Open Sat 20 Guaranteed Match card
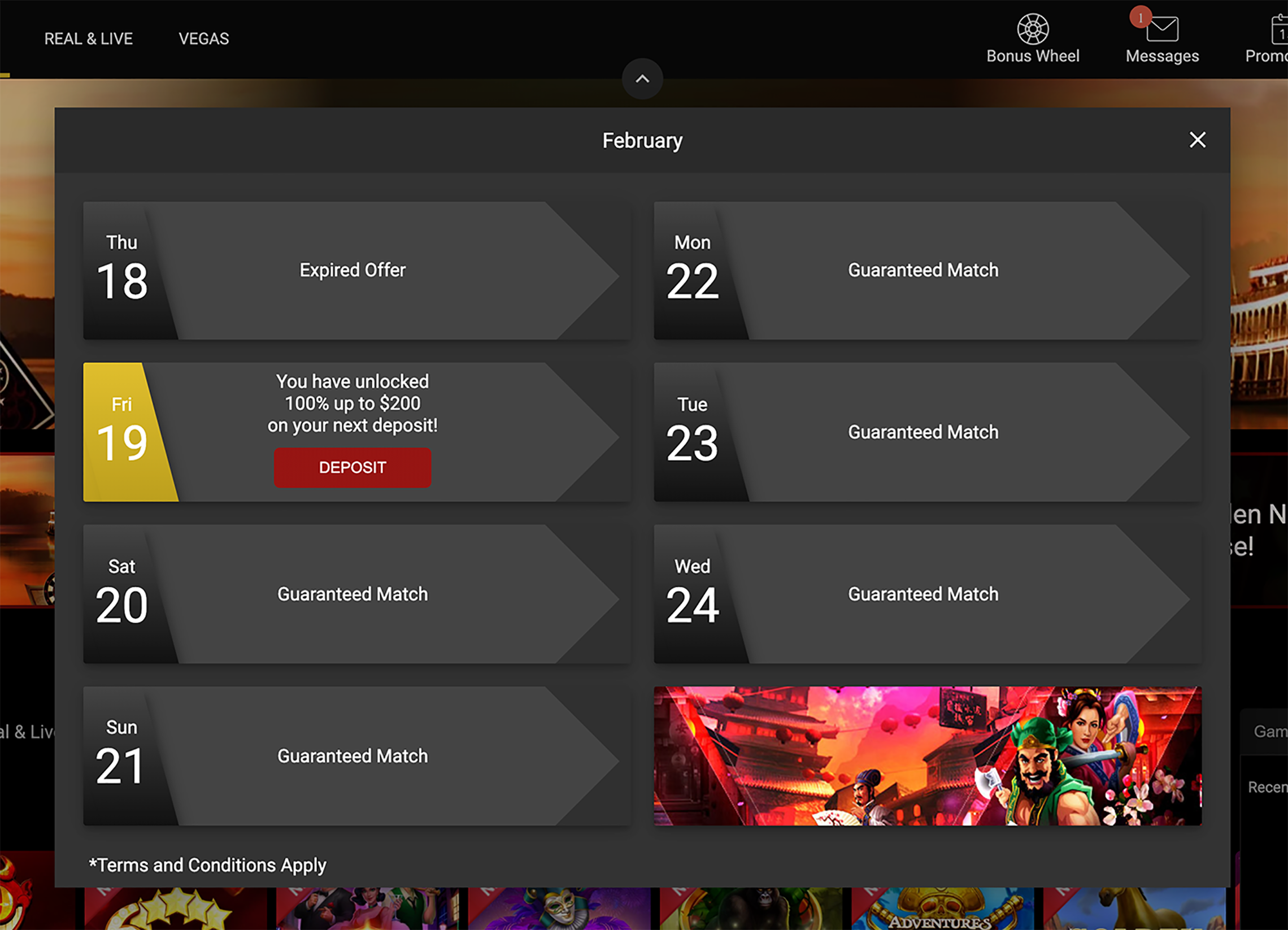 pyautogui.click(x=351, y=594)
